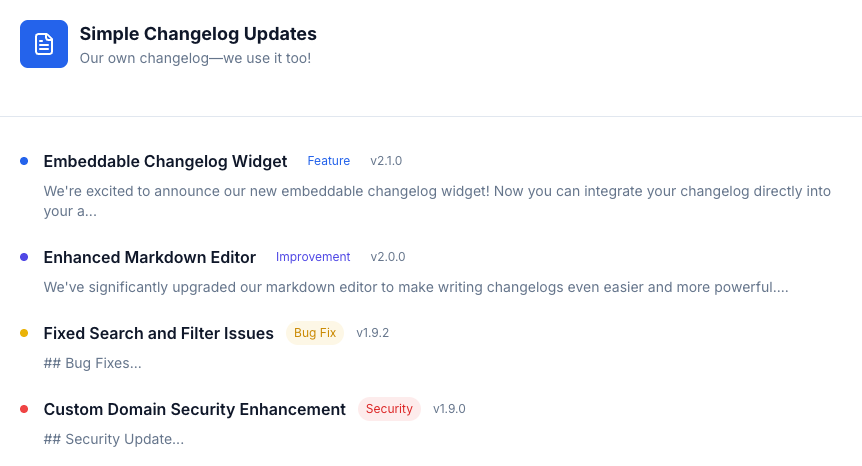Select the Bug Fix tag badge
Screen dimensions: 862x466
[x=315, y=333]
